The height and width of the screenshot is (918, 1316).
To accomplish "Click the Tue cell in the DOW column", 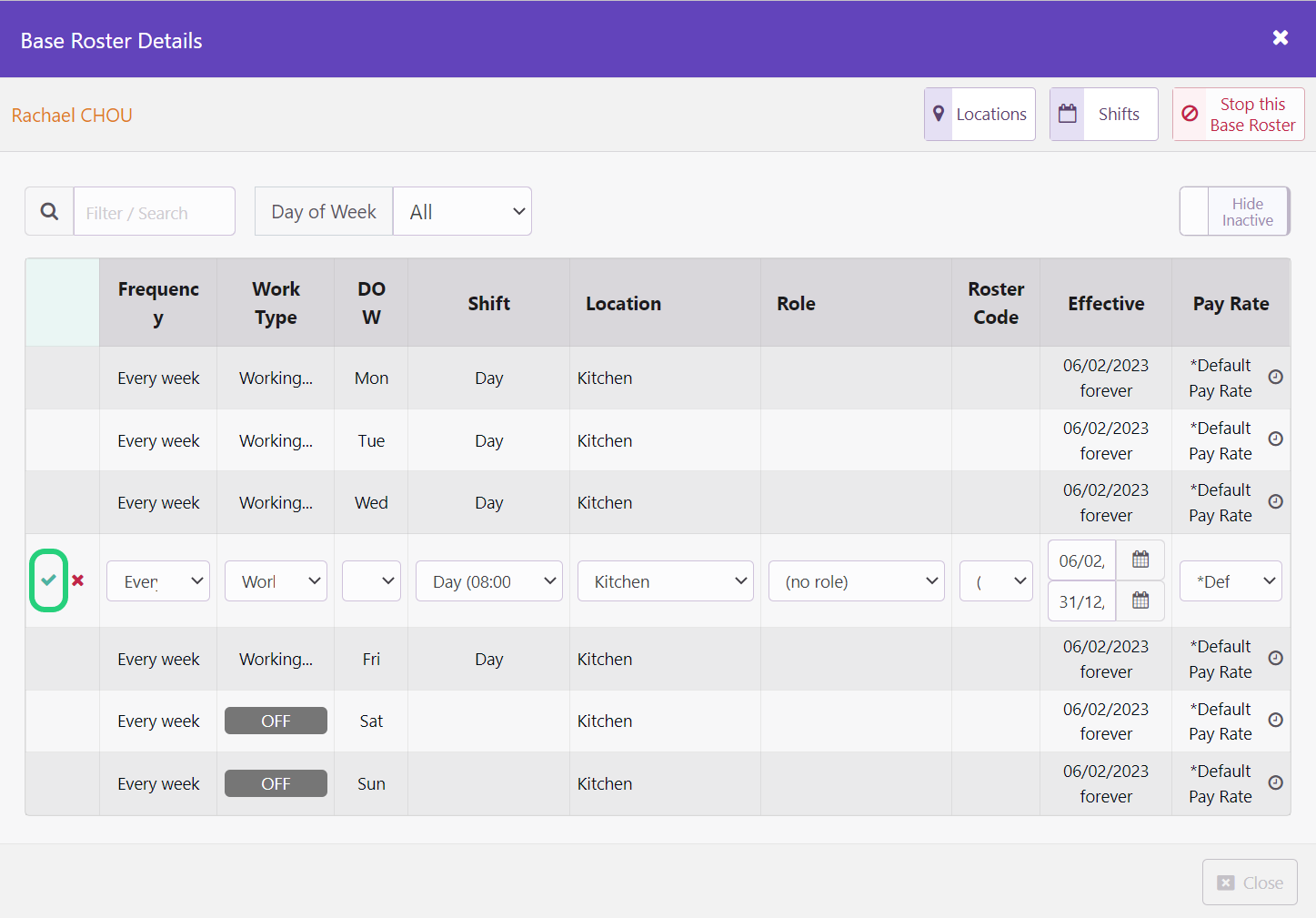I will click(x=371, y=440).
